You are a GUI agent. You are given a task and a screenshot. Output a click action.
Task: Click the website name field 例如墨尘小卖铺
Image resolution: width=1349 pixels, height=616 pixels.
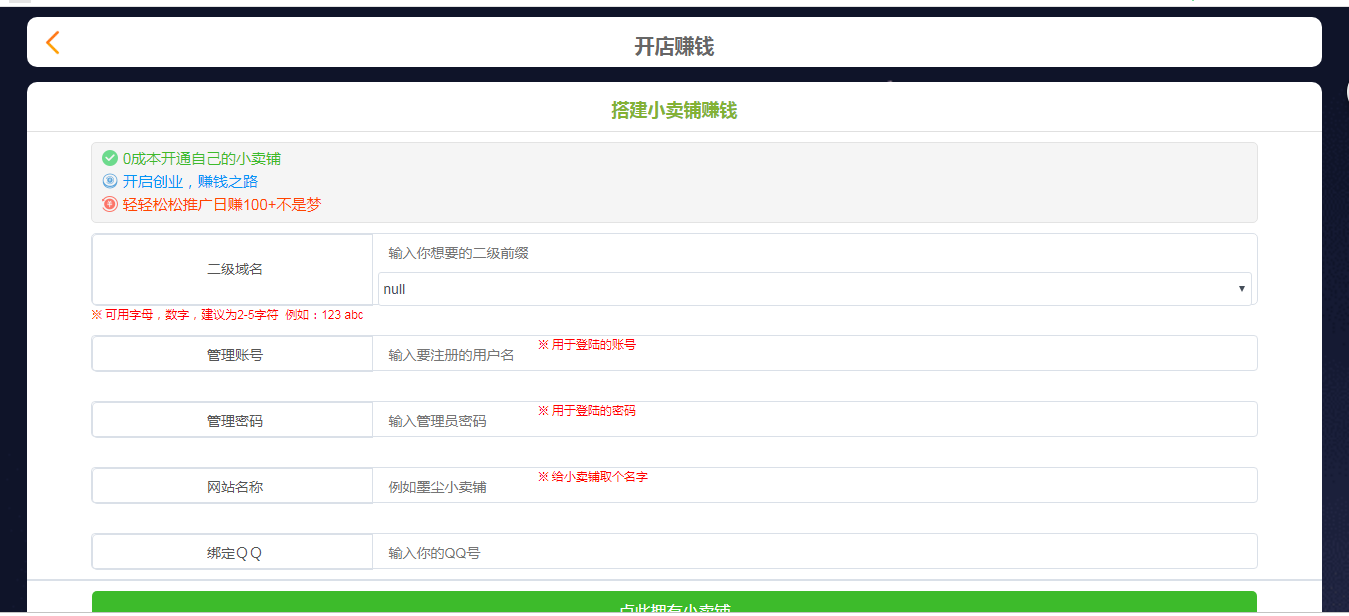tap(814, 486)
